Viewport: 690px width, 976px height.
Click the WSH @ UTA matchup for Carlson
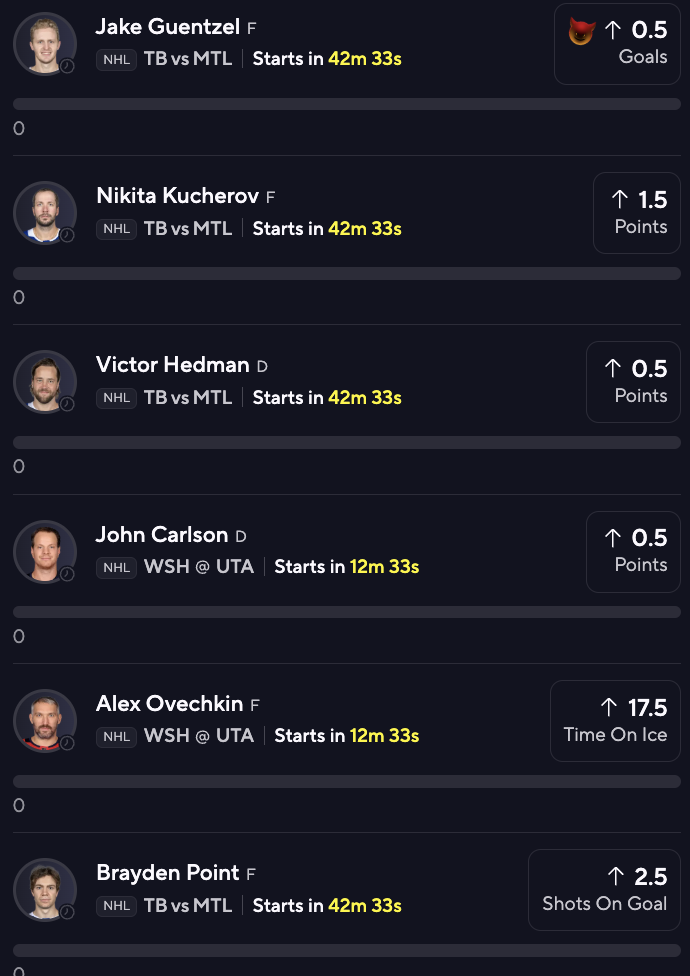pyautogui.click(x=199, y=567)
